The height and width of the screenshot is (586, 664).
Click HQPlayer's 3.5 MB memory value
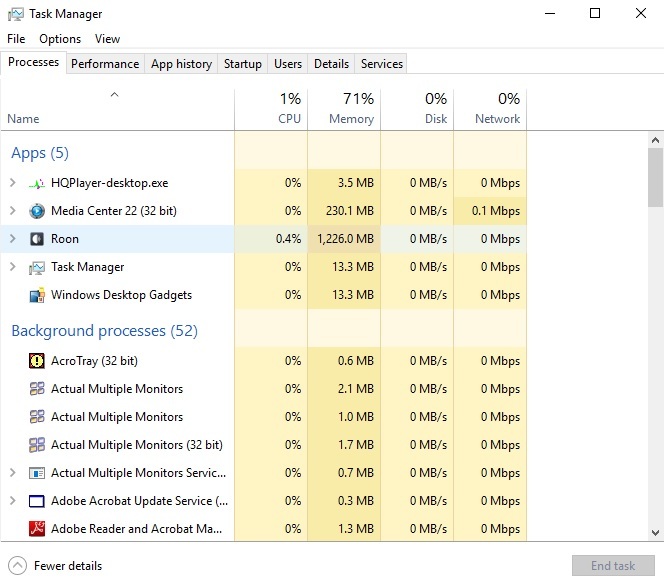click(x=356, y=183)
